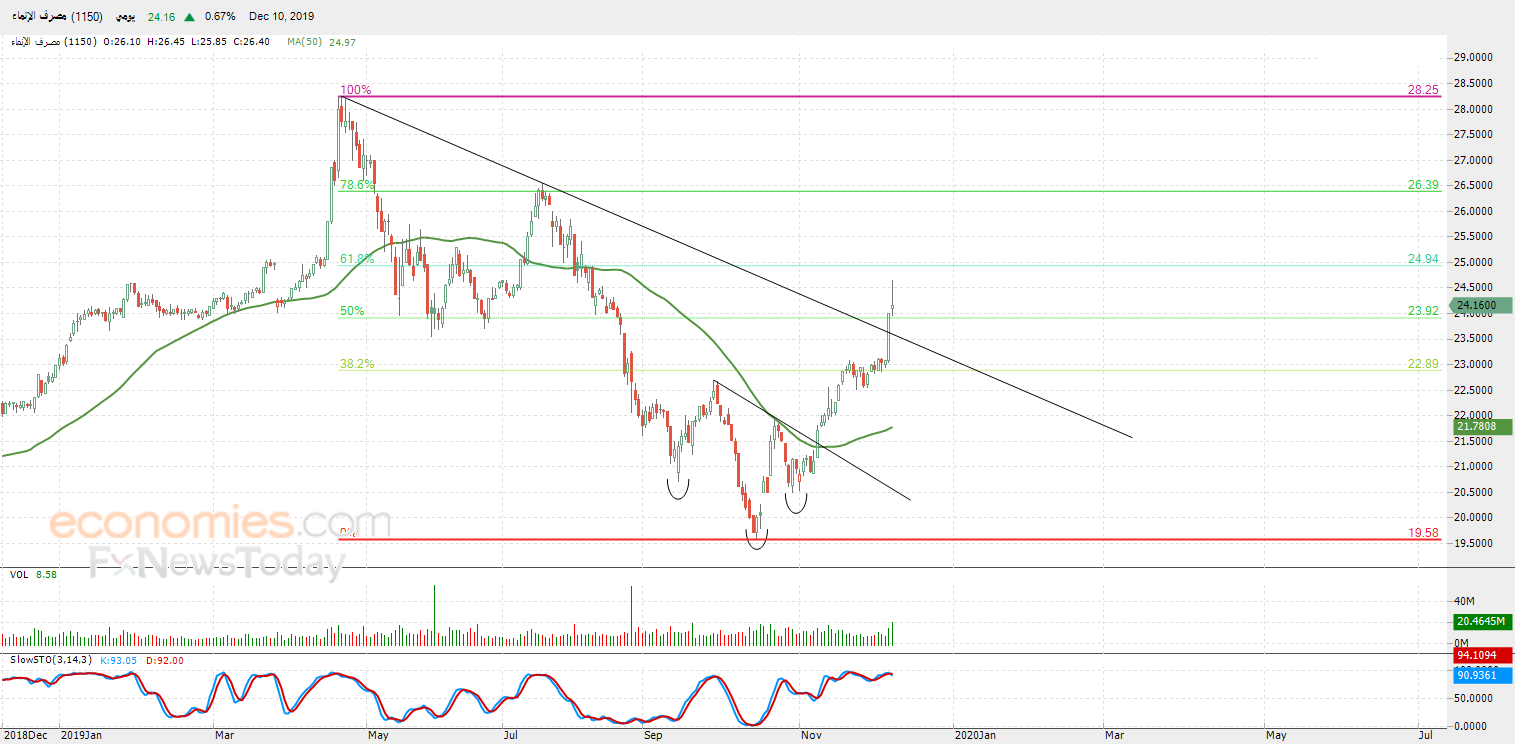
Task: Click the "SlowSTO(3,14,3)" indicator label
Action: coord(50,660)
